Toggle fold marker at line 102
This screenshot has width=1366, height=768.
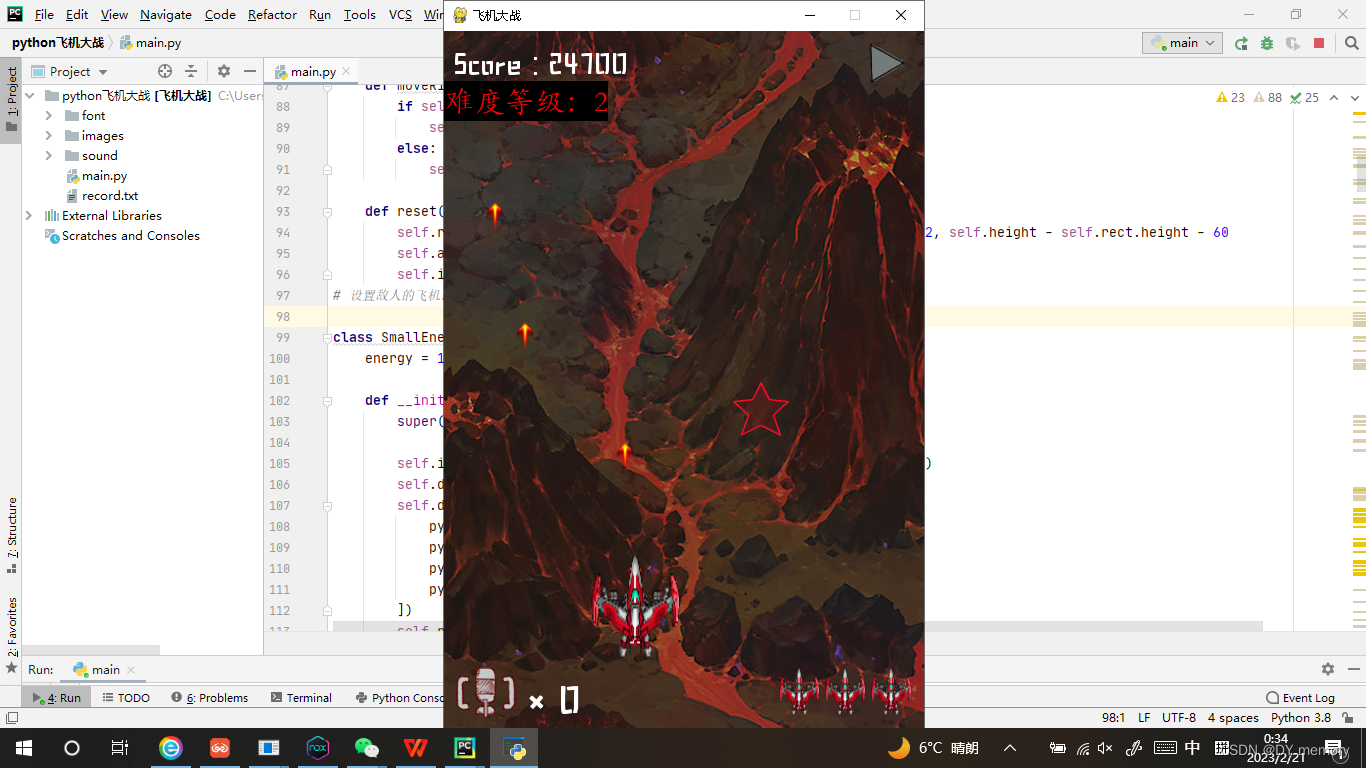327,401
